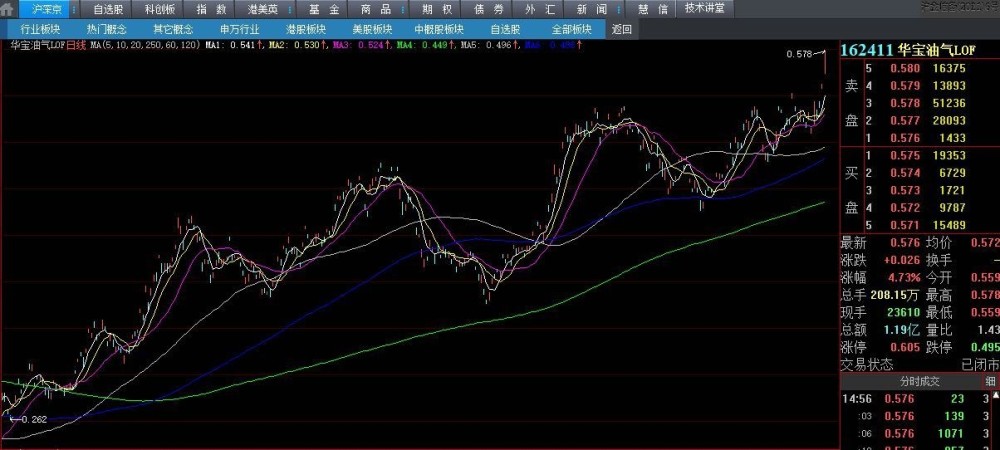Viewport: 1000px width, 450px height.
Task: Click the 0.578 high price marker on chart
Action: (799, 55)
